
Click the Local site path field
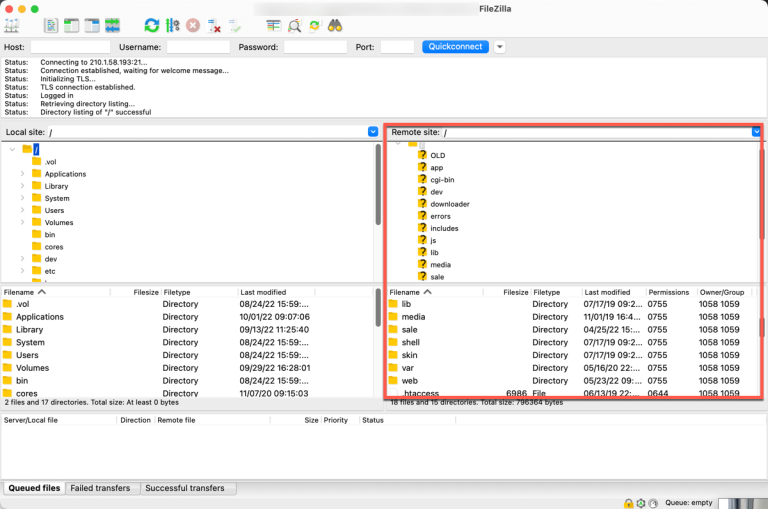(208, 132)
